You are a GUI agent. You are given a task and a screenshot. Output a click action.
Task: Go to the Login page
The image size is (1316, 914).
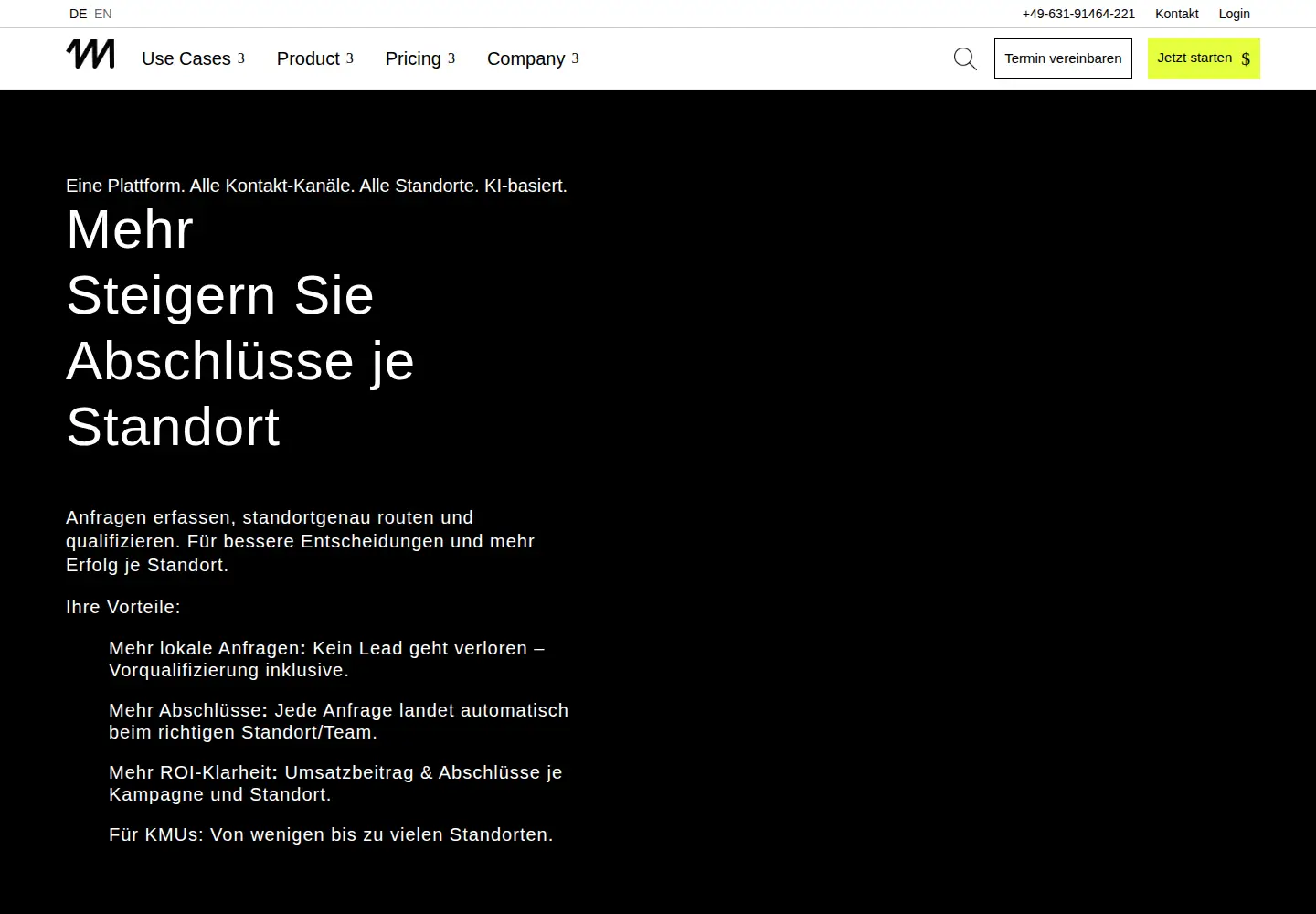1234,14
